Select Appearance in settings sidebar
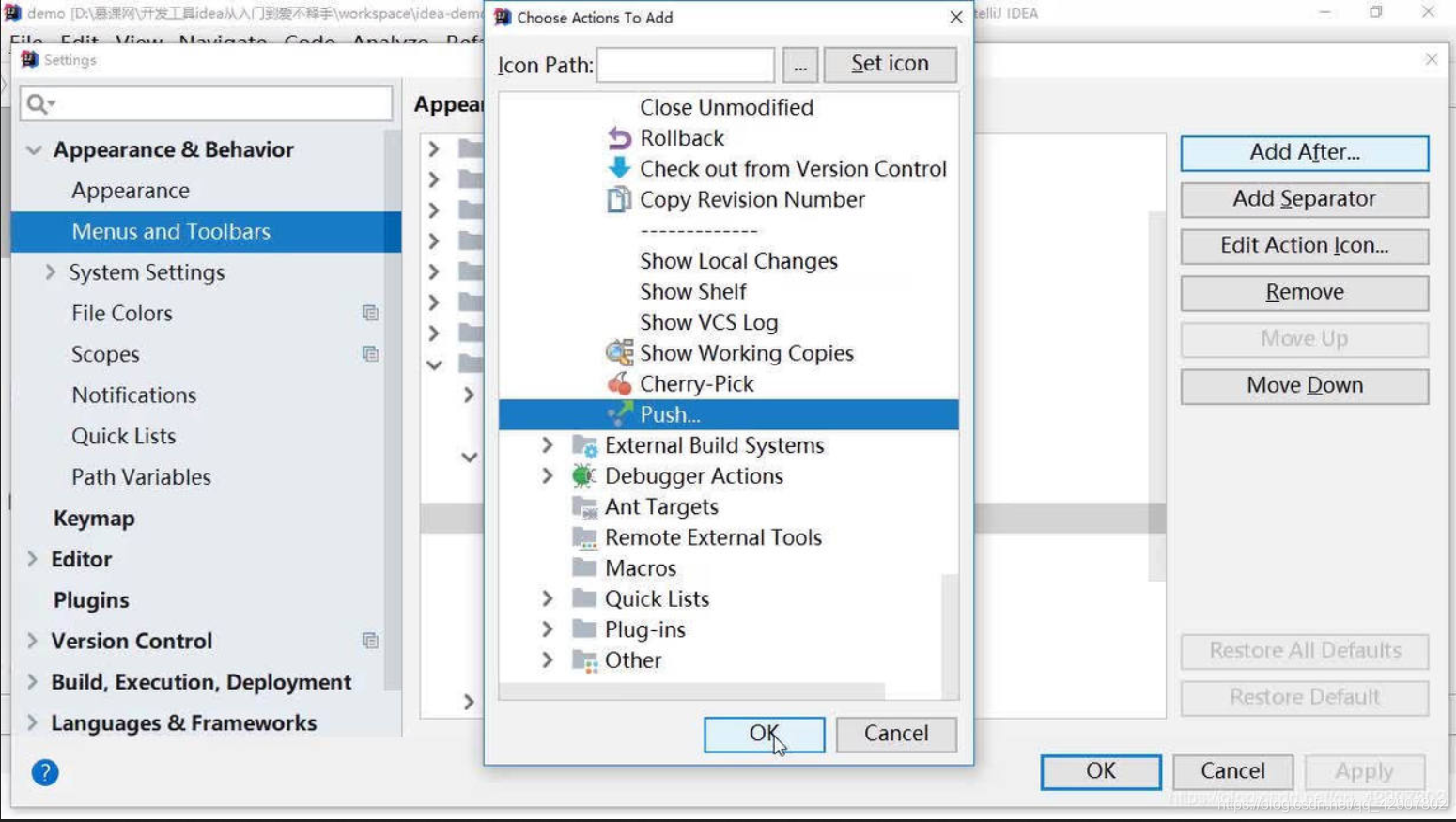The width and height of the screenshot is (1456, 822). click(x=131, y=191)
